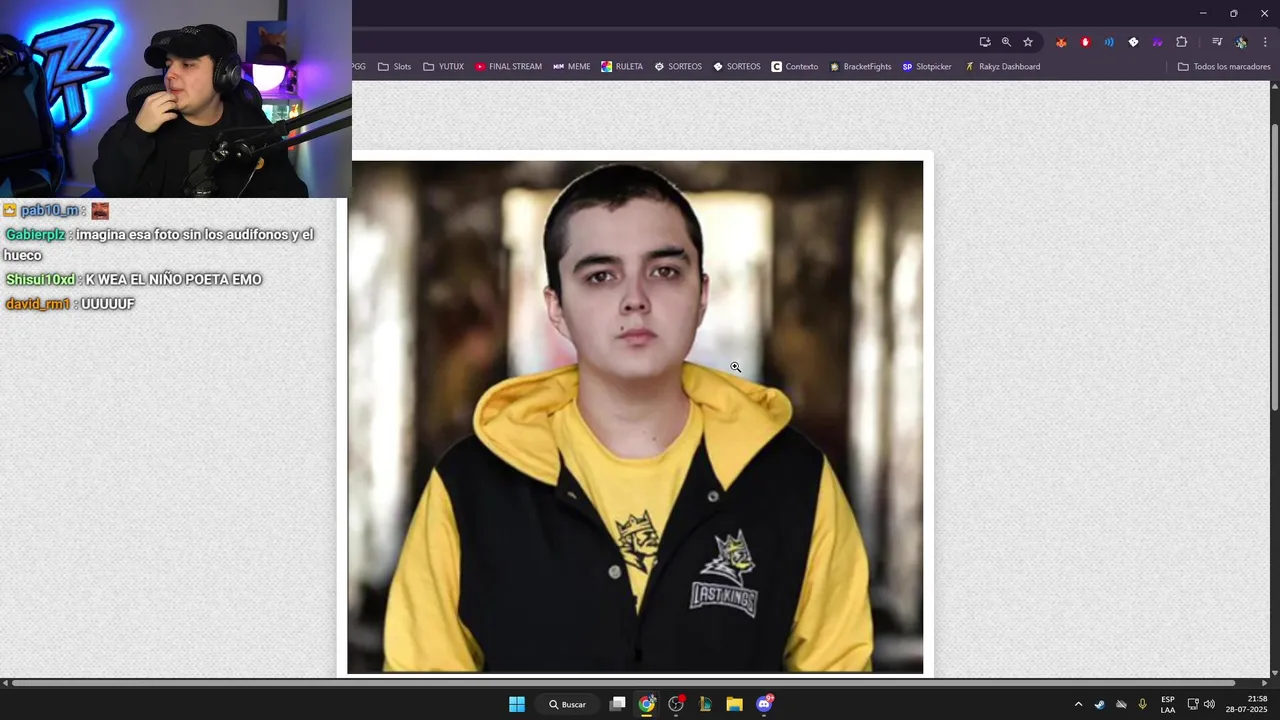Open the BracketFights bookmark
The height and width of the screenshot is (720, 1280).
pyautogui.click(x=860, y=67)
